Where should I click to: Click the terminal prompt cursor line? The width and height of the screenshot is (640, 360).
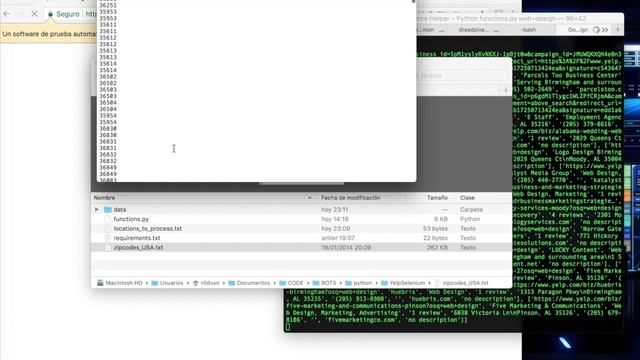[288, 327]
